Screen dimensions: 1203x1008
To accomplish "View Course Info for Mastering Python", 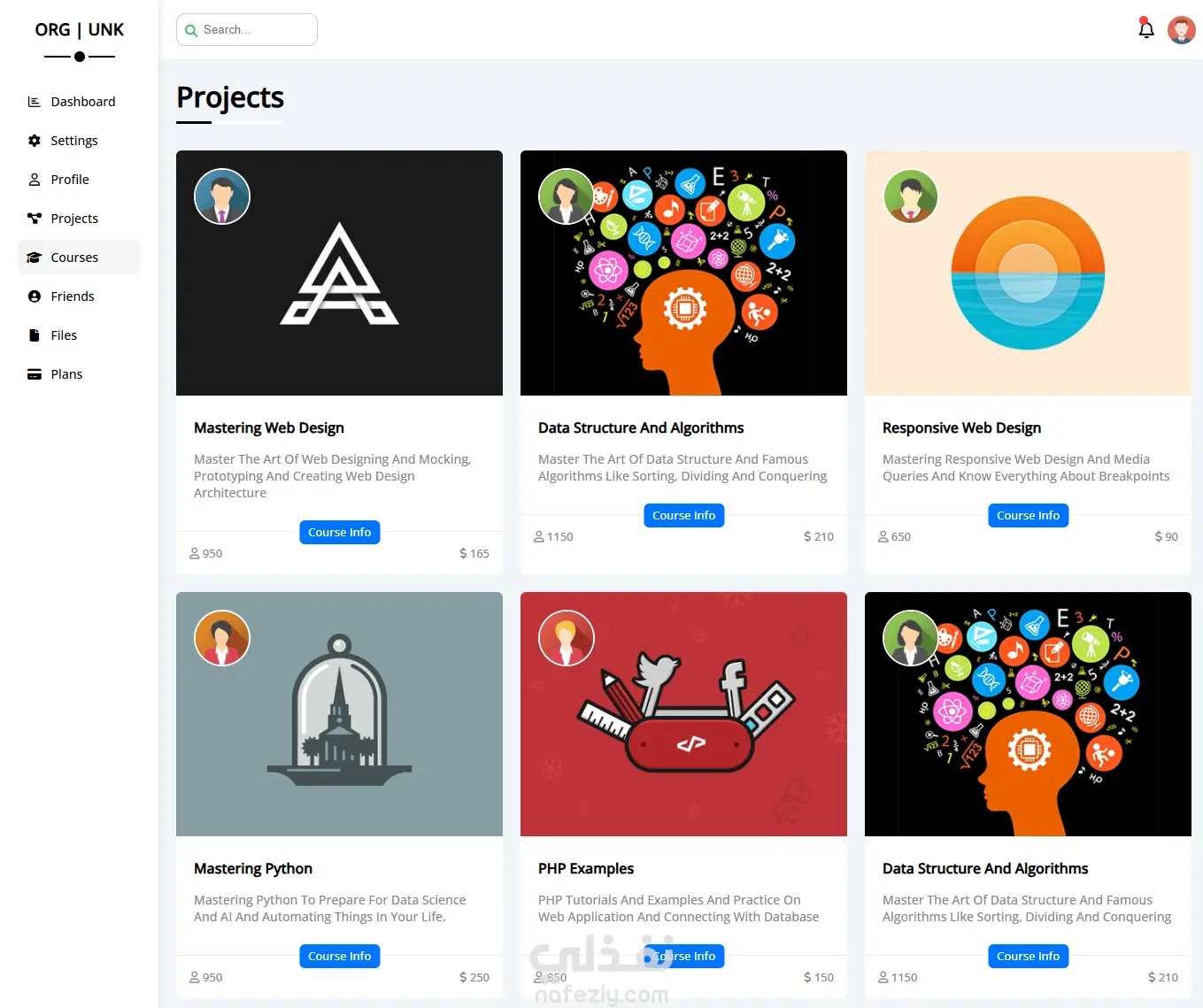I will [x=339, y=956].
